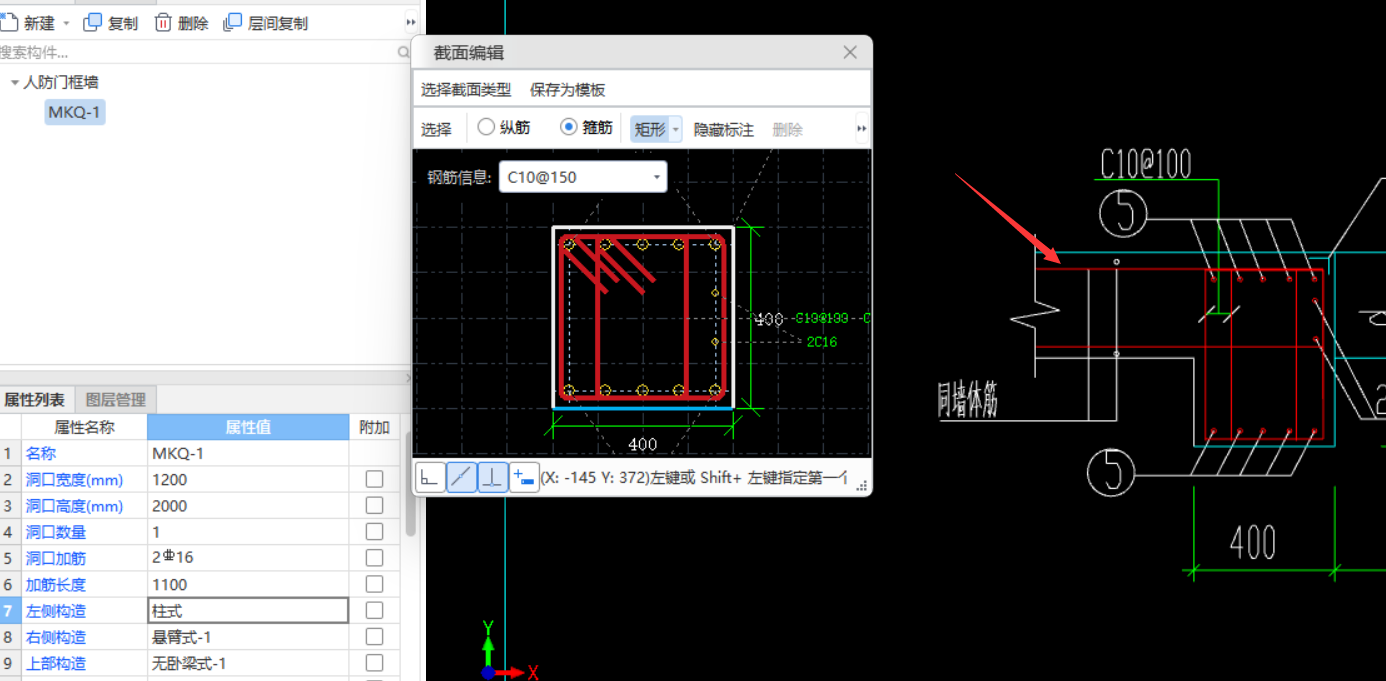
Task: Open the 选择截面类型 menu
Action: click(466, 90)
